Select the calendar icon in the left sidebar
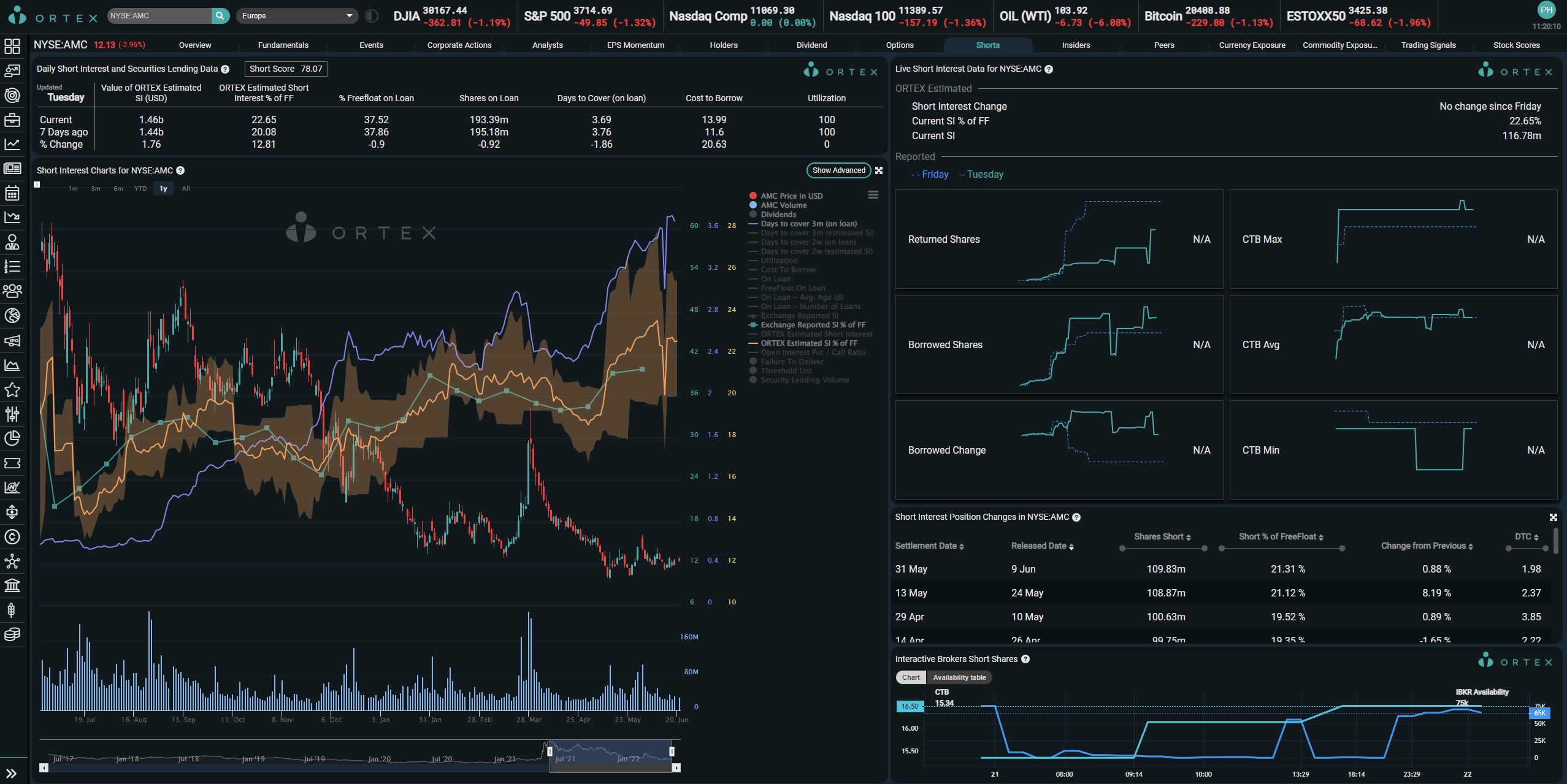The height and width of the screenshot is (784, 1567). point(12,193)
